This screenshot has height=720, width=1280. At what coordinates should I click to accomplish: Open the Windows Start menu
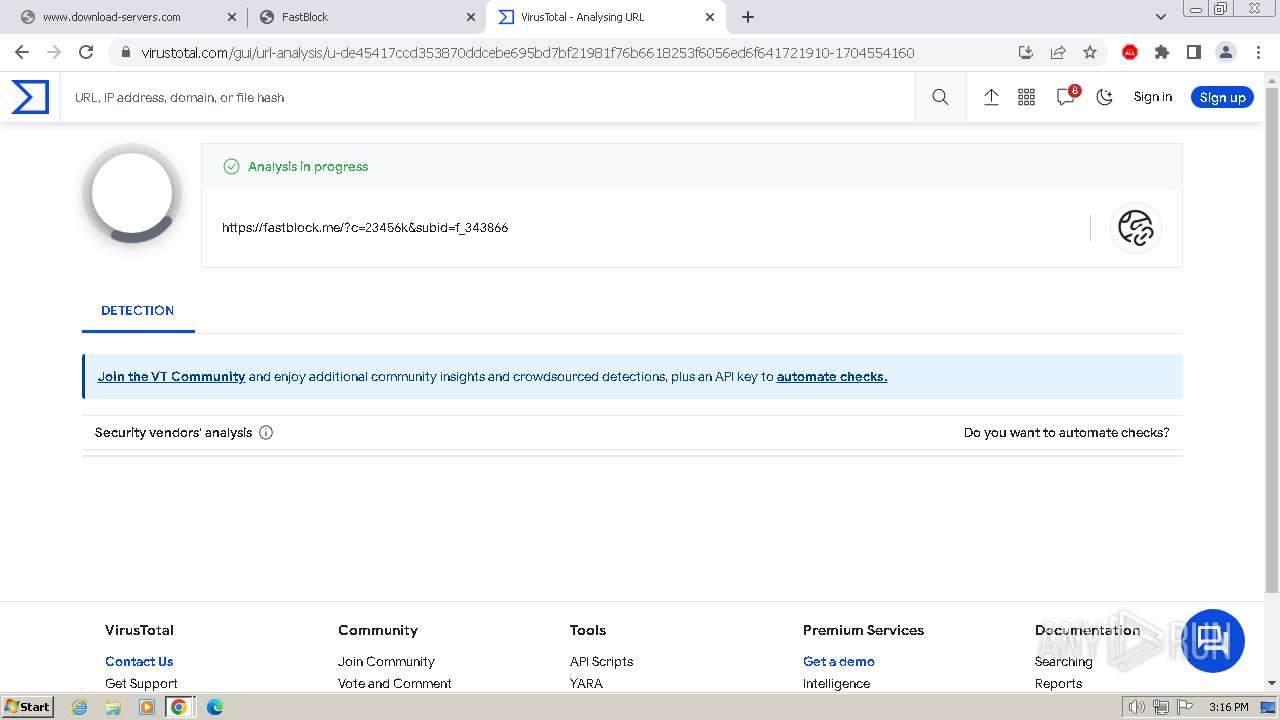pyautogui.click(x=27, y=707)
